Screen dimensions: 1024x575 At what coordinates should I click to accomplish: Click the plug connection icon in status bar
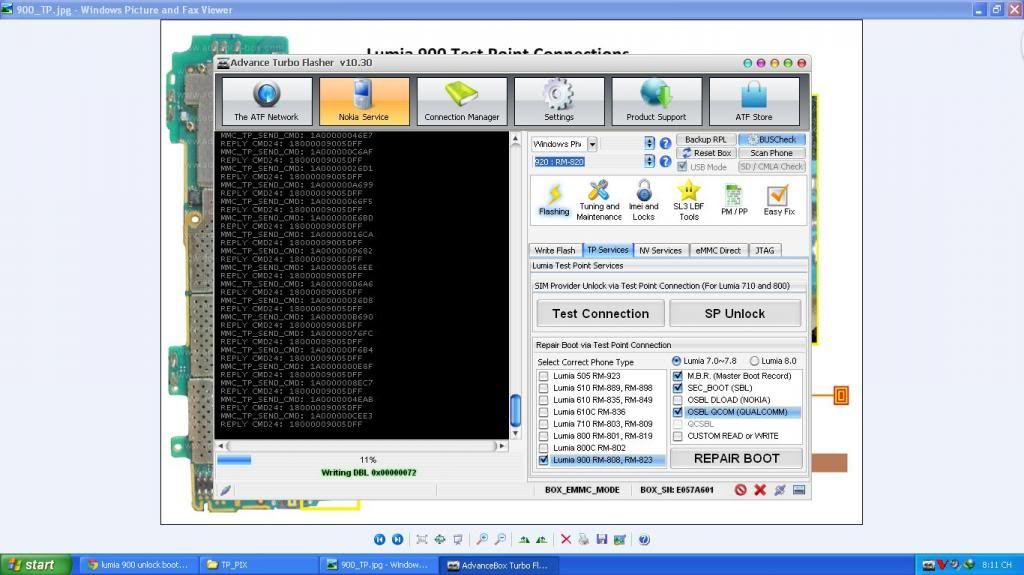click(x=780, y=490)
